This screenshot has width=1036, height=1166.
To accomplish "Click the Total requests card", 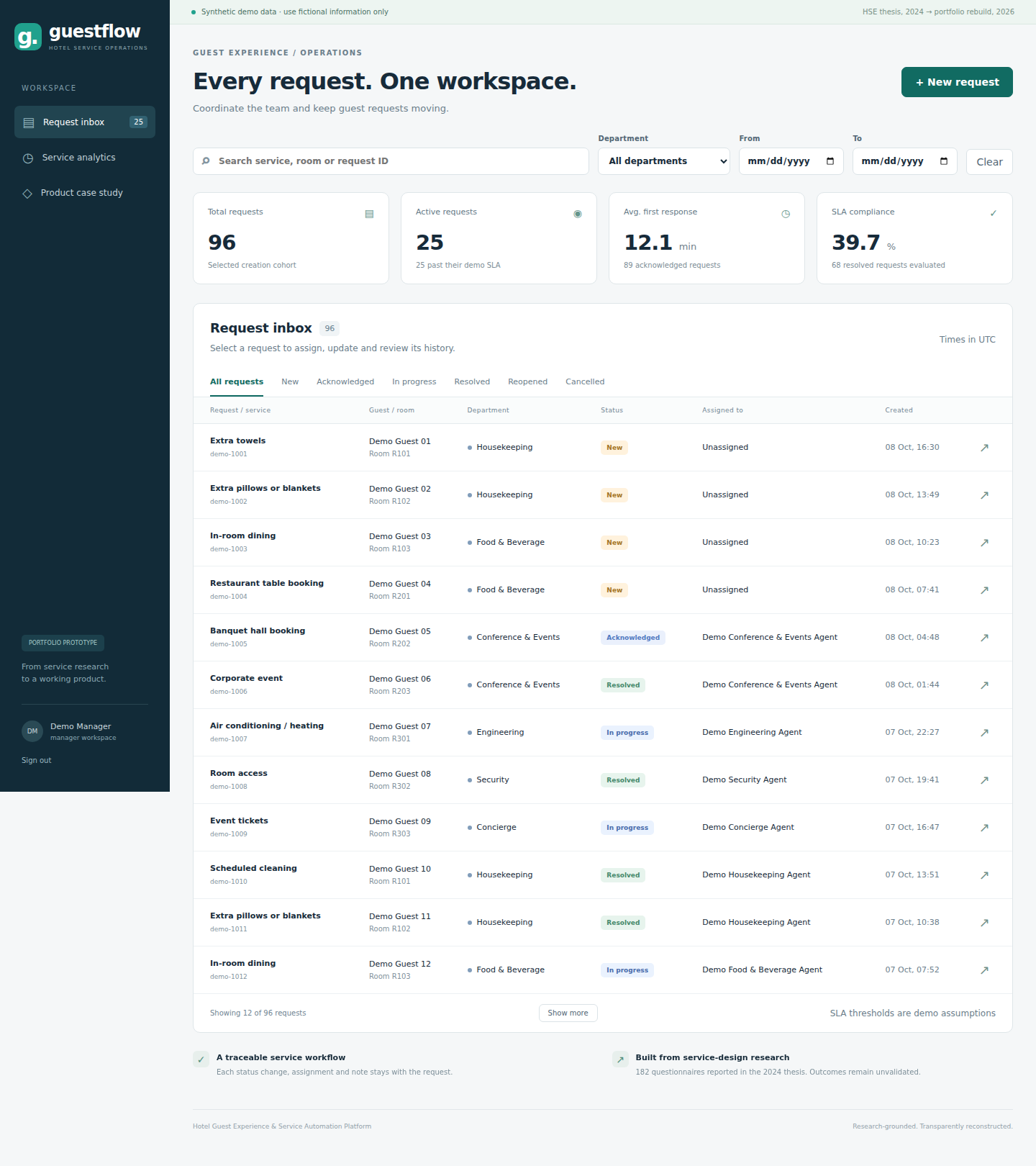I will (291, 238).
